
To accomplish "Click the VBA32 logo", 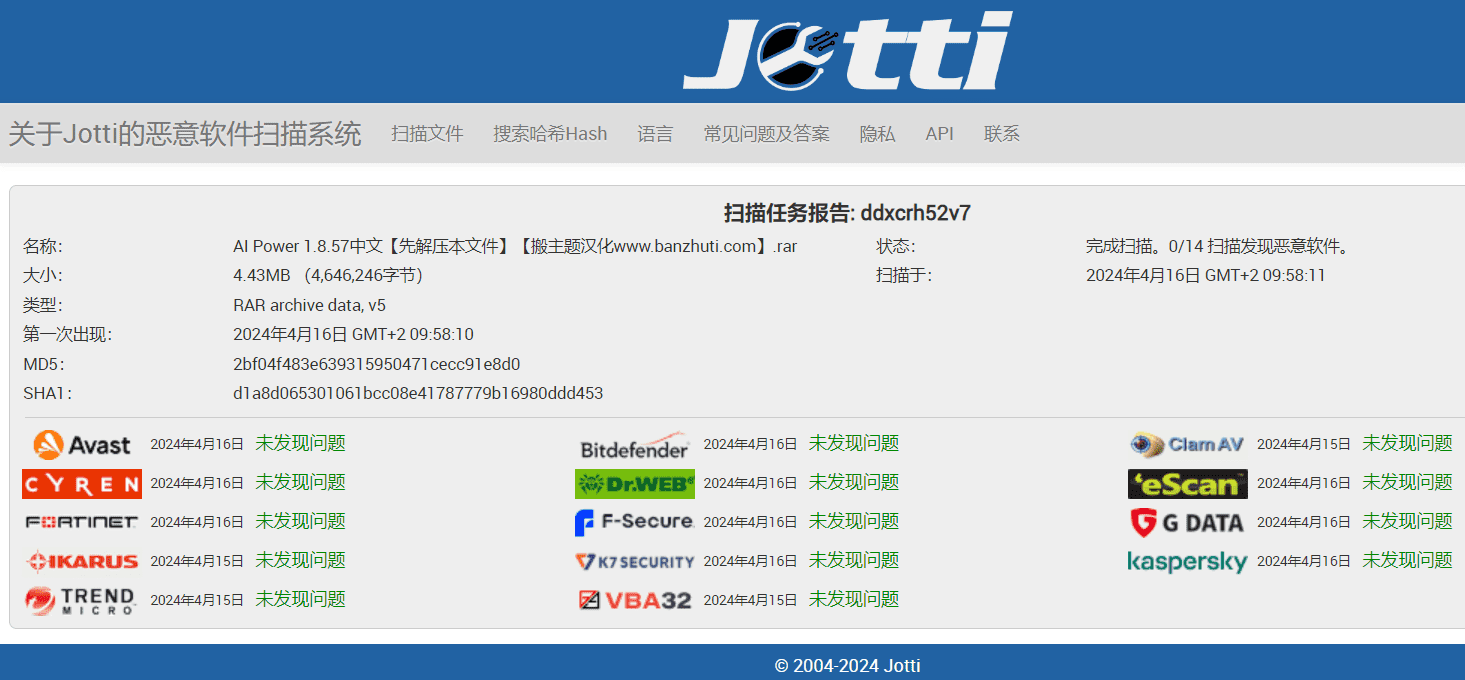I will [635, 600].
